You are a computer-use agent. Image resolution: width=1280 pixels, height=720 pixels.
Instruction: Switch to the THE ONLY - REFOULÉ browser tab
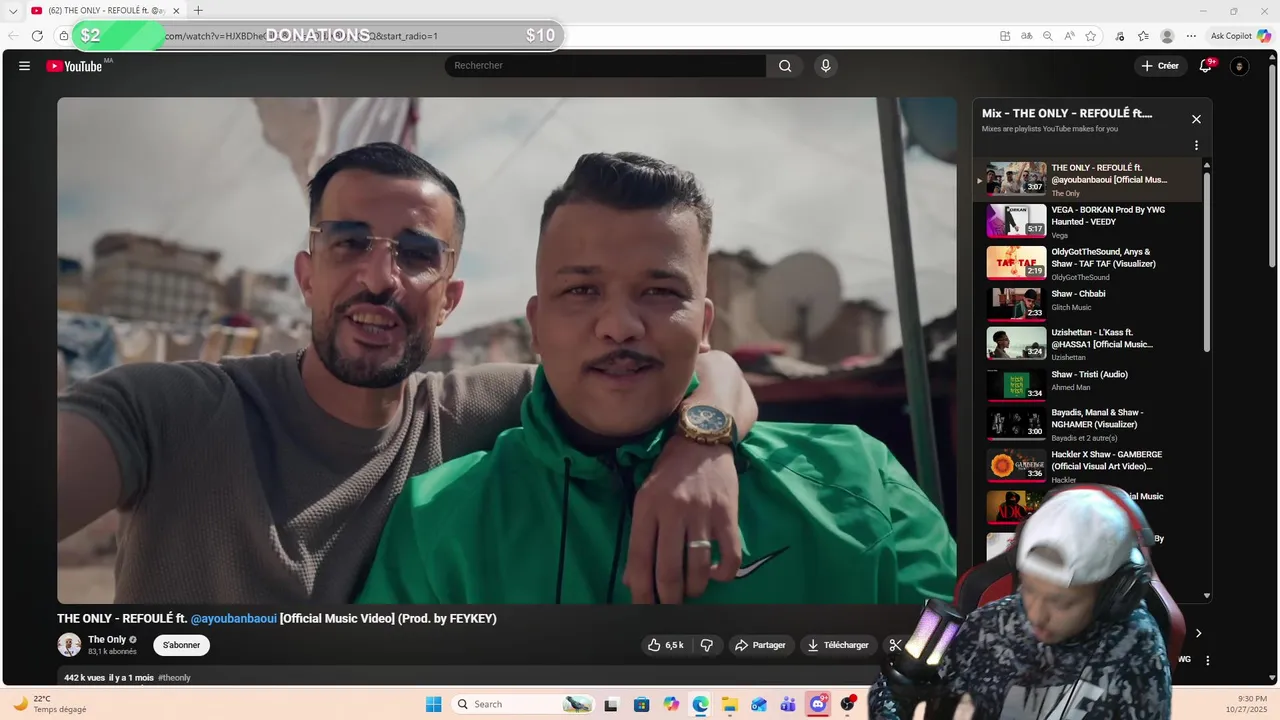click(105, 11)
